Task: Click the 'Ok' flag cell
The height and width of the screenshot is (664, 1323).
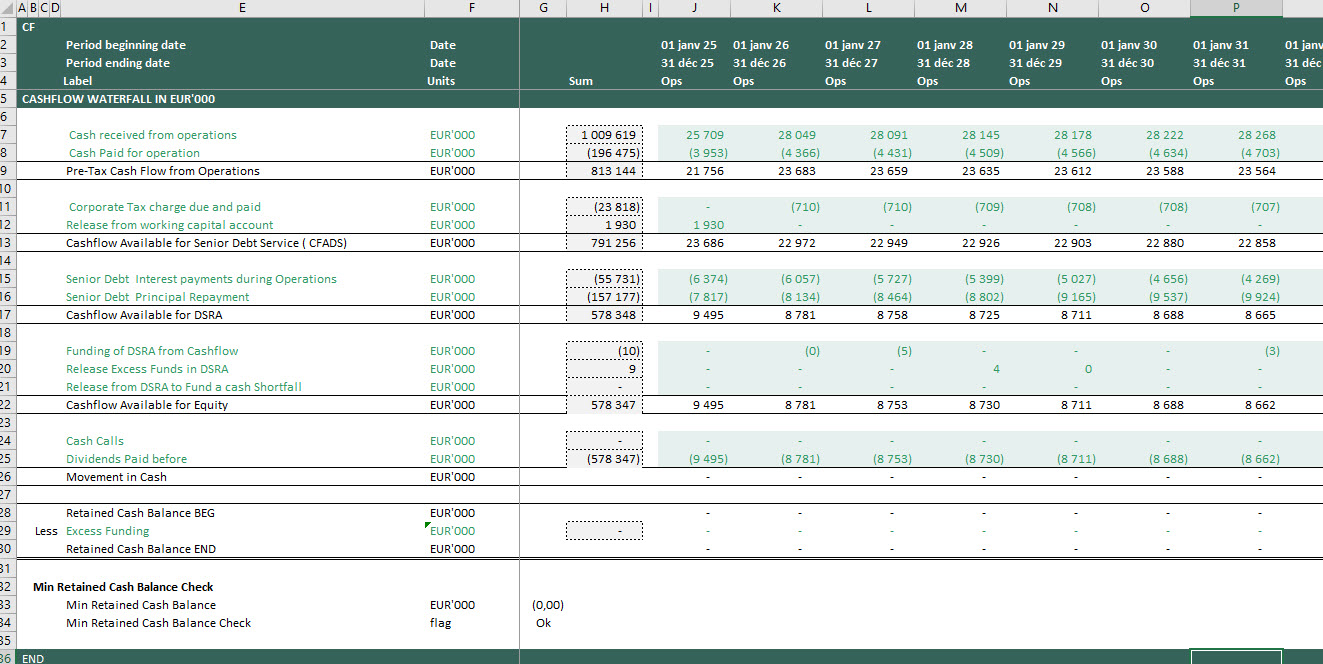Action: tap(543, 623)
